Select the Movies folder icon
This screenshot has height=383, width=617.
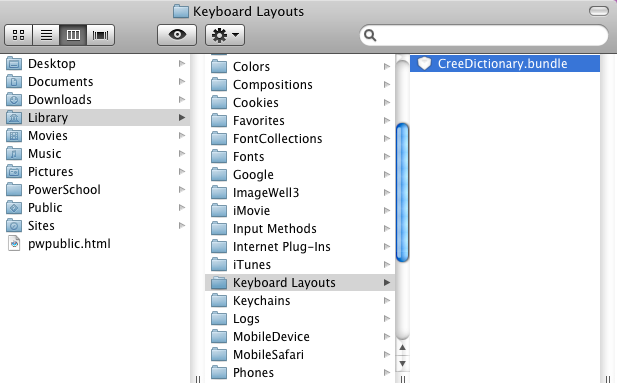point(14,136)
